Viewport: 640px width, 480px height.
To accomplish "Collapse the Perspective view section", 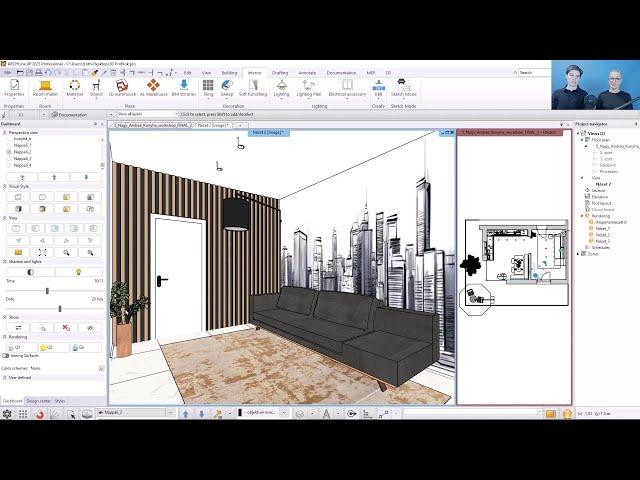I will pos(5,133).
